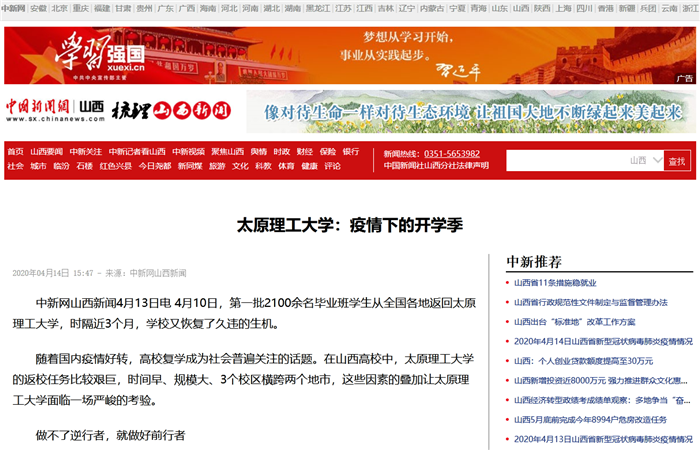Open the 学习强国 banner ad
Screen dimensions: 700x450
(349, 55)
